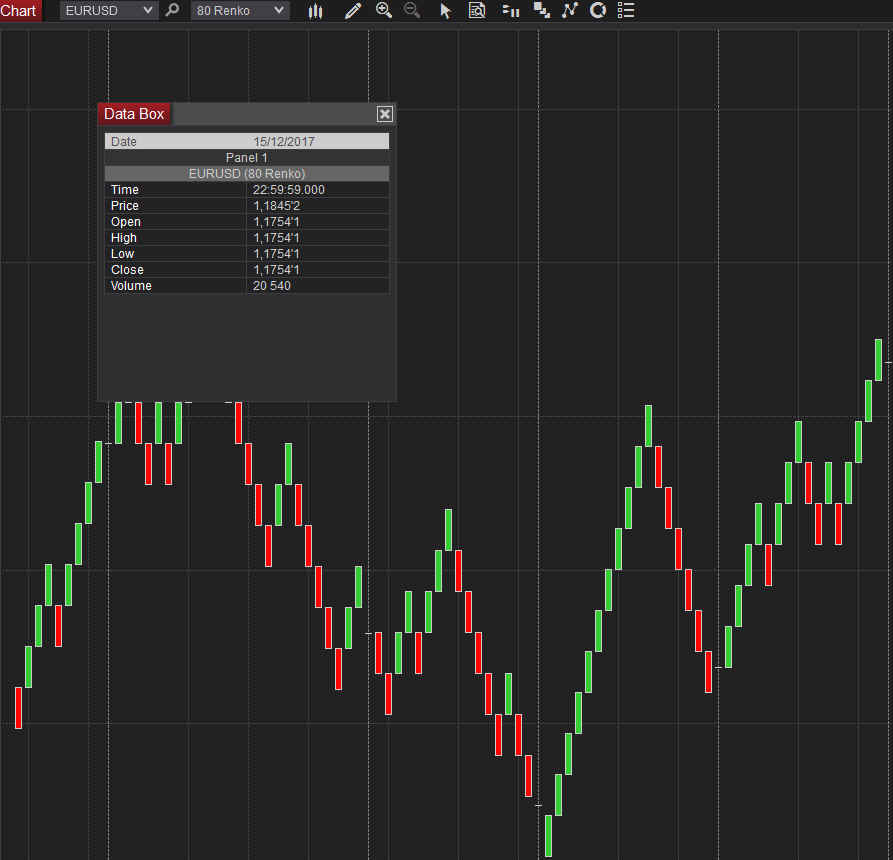Image resolution: width=893 pixels, height=860 pixels.
Task: Click the EURUSD (80 Renko) header row
Action: point(247,174)
